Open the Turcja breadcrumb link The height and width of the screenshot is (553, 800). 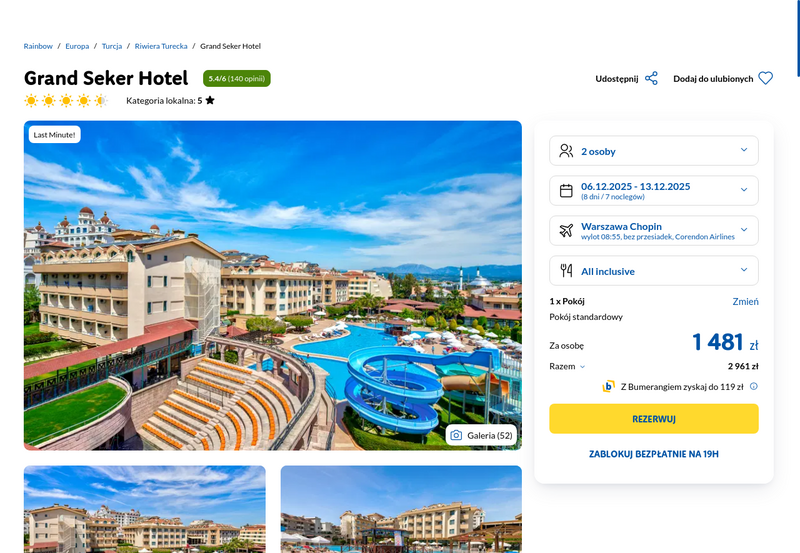[112, 46]
